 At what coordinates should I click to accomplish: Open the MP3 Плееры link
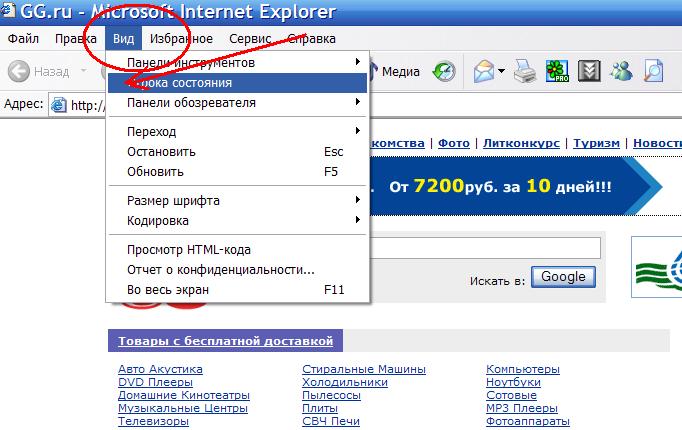[x=522, y=408]
